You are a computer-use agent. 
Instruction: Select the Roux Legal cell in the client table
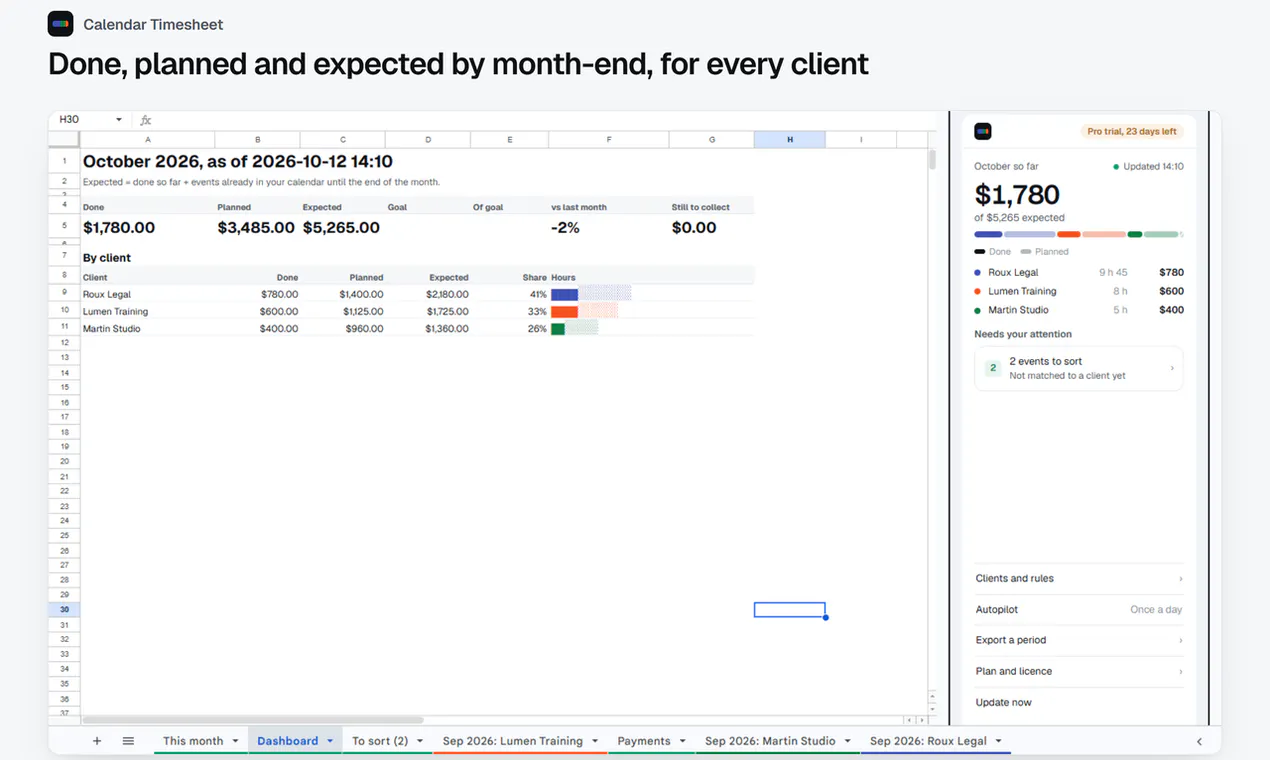(148, 294)
